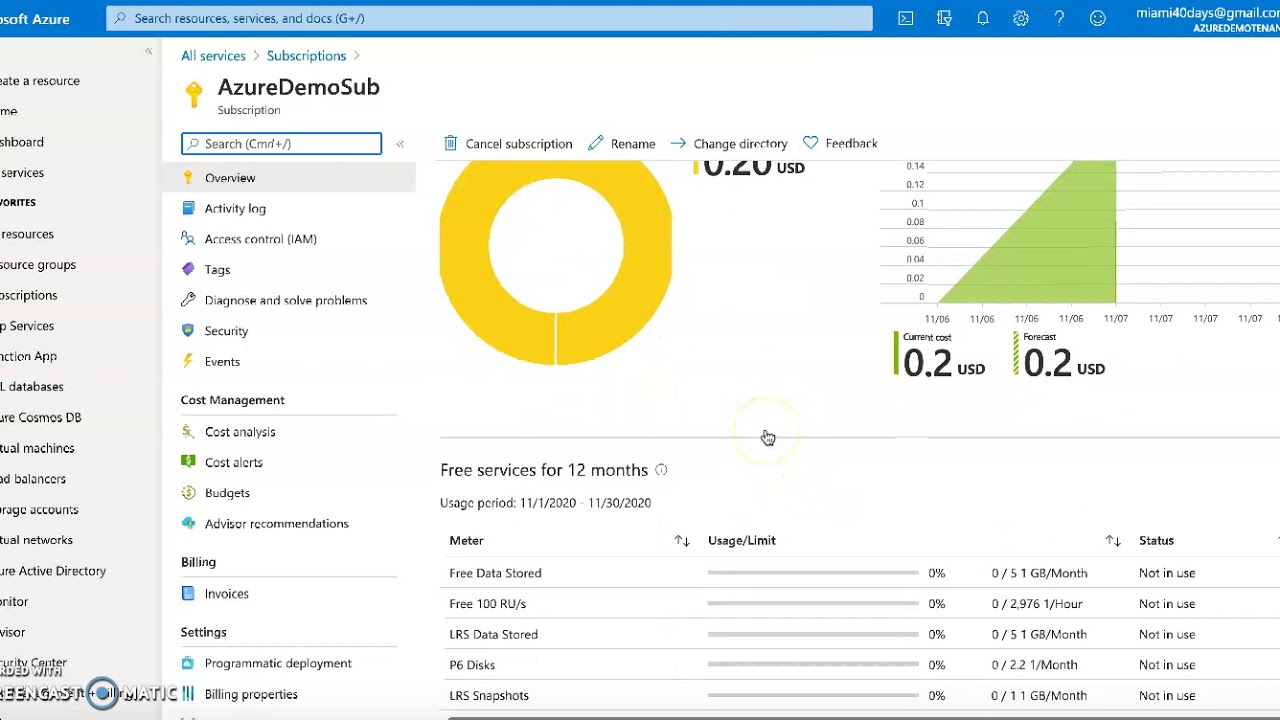Click the Access control (IAM) icon
Image resolution: width=1280 pixels, height=720 pixels.
(x=188, y=239)
